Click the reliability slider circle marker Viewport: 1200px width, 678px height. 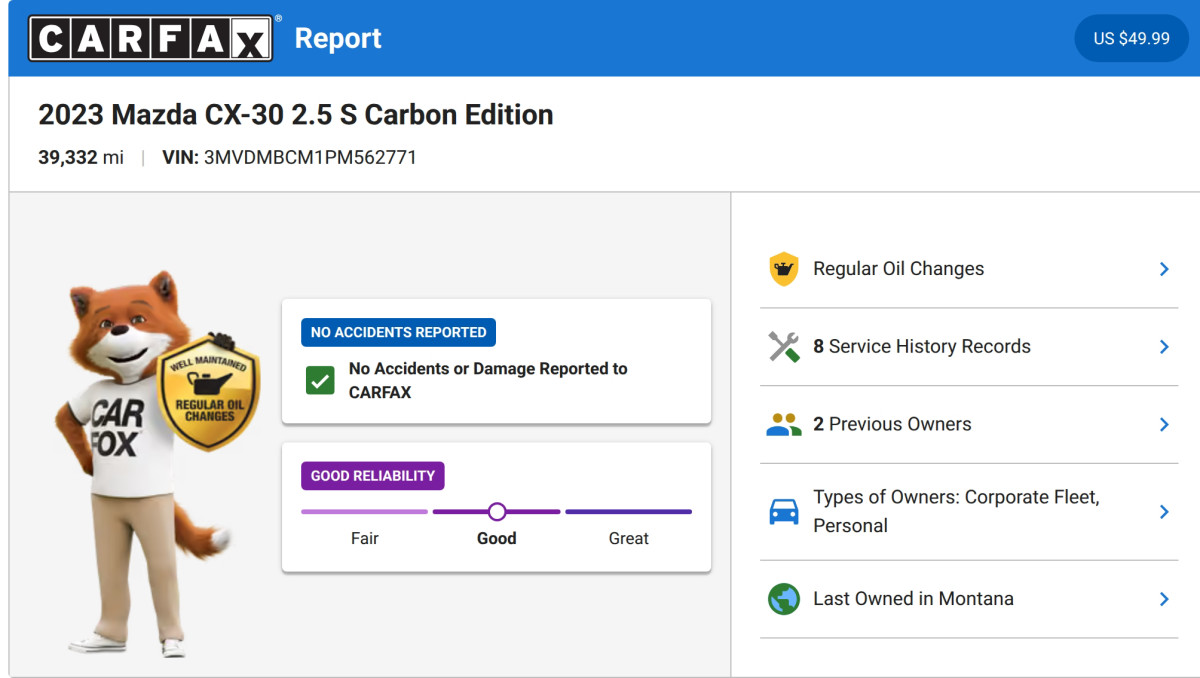(x=497, y=512)
